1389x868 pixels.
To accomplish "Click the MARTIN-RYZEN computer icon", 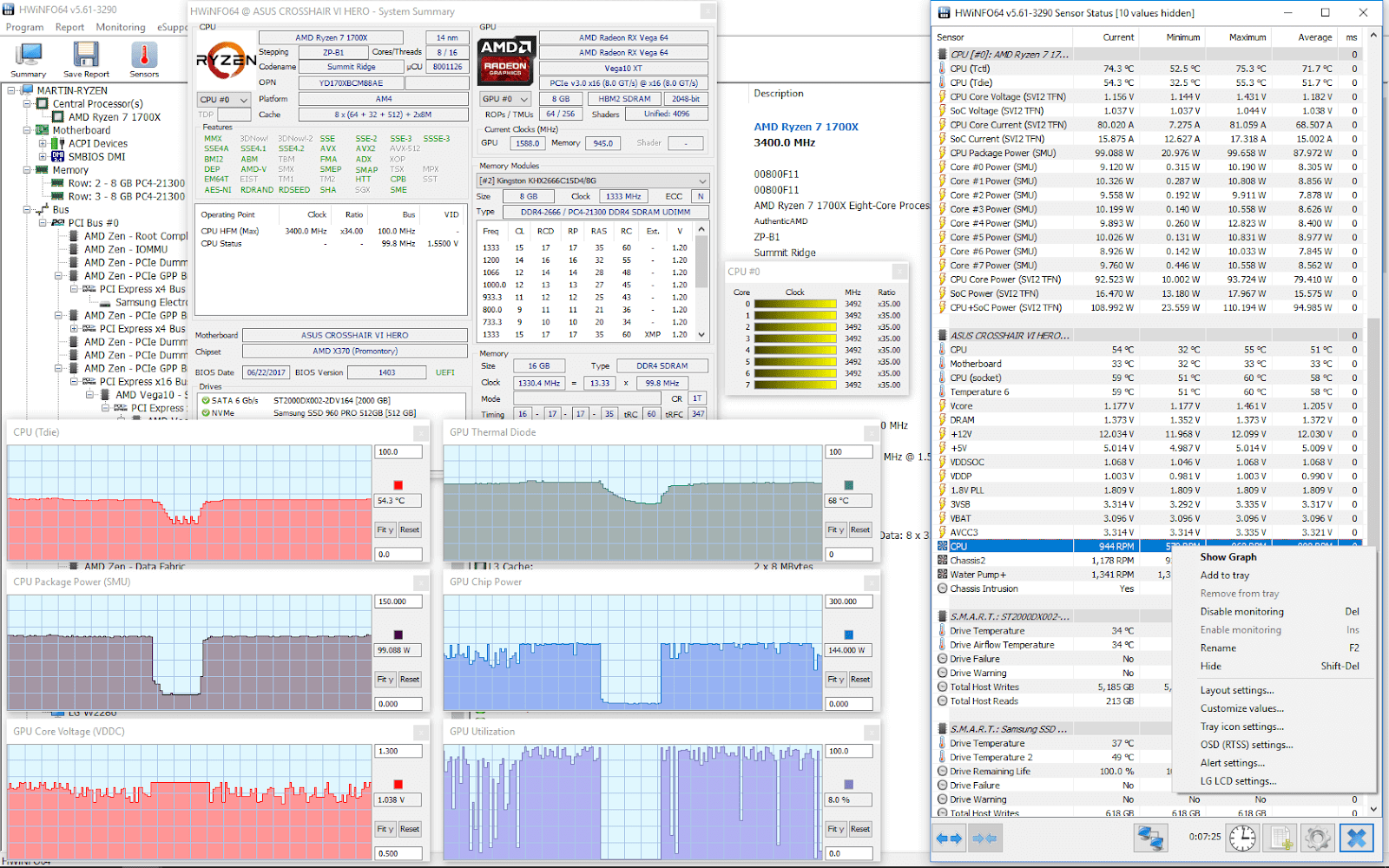I will (x=27, y=90).
